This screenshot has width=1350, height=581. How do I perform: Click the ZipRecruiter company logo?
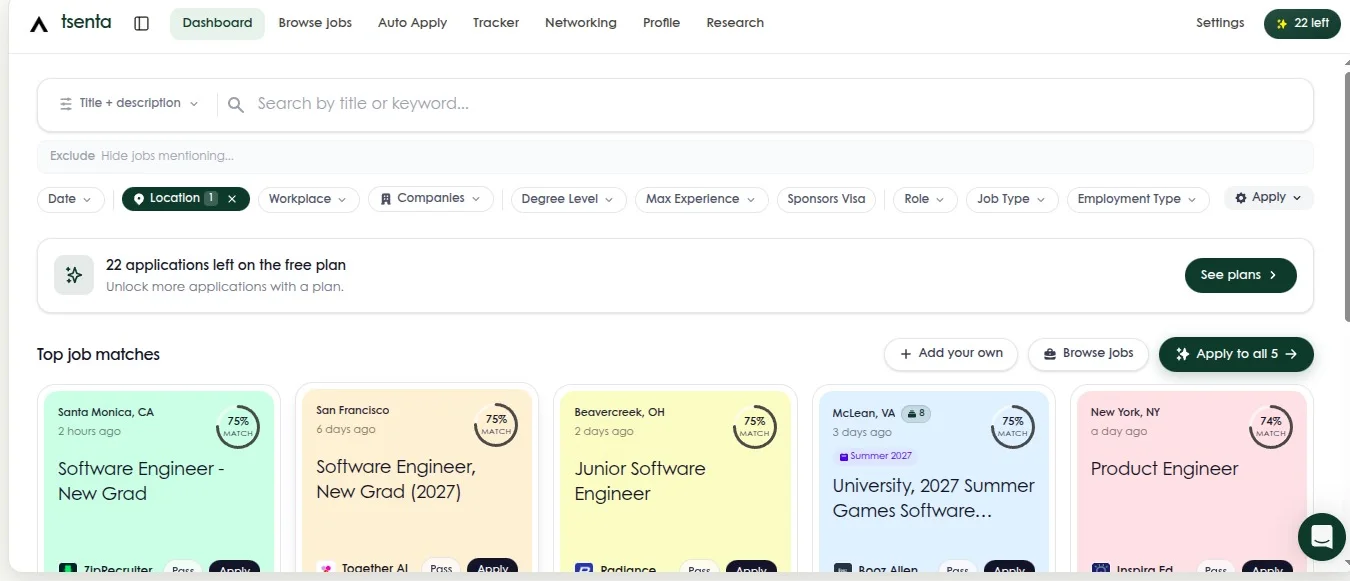point(68,570)
